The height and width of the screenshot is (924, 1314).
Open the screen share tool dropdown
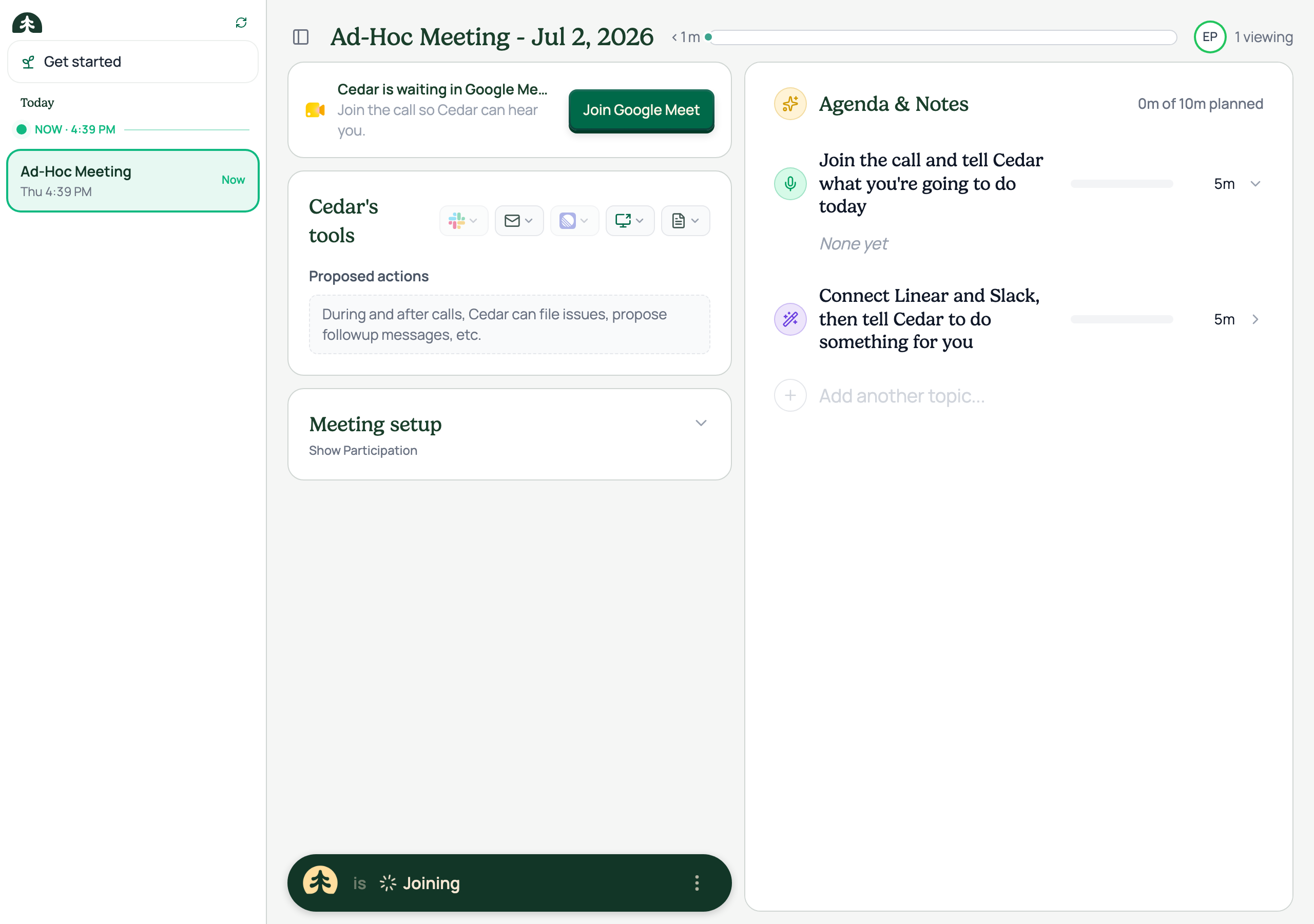pos(630,221)
